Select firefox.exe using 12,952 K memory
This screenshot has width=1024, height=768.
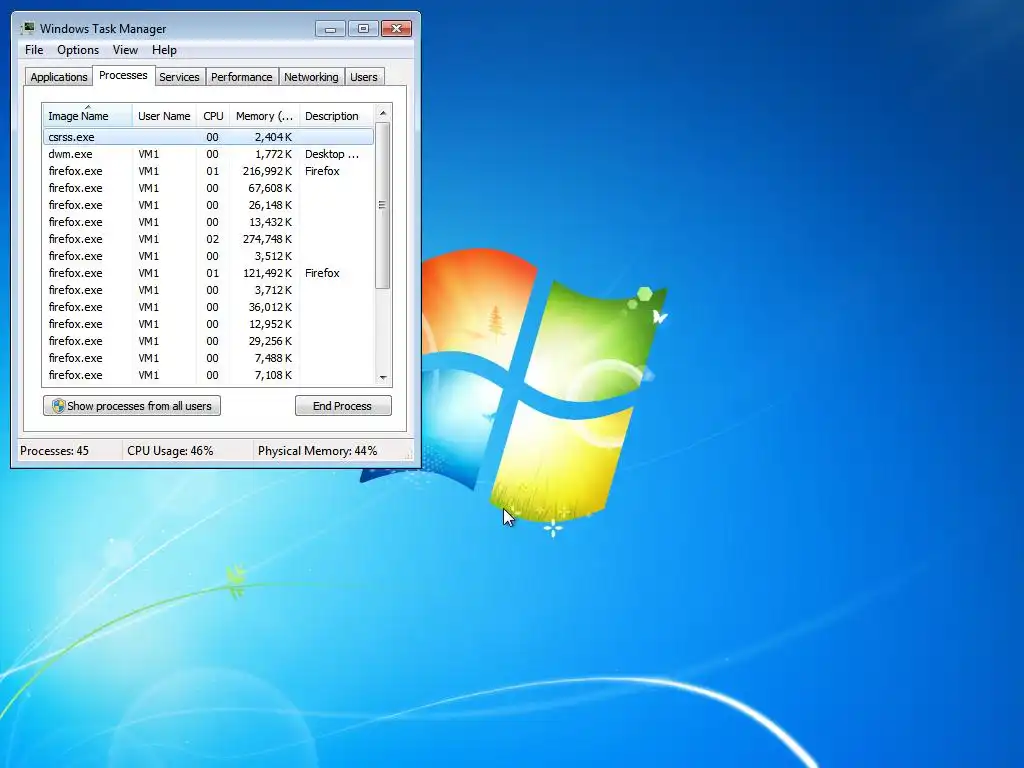pos(208,324)
